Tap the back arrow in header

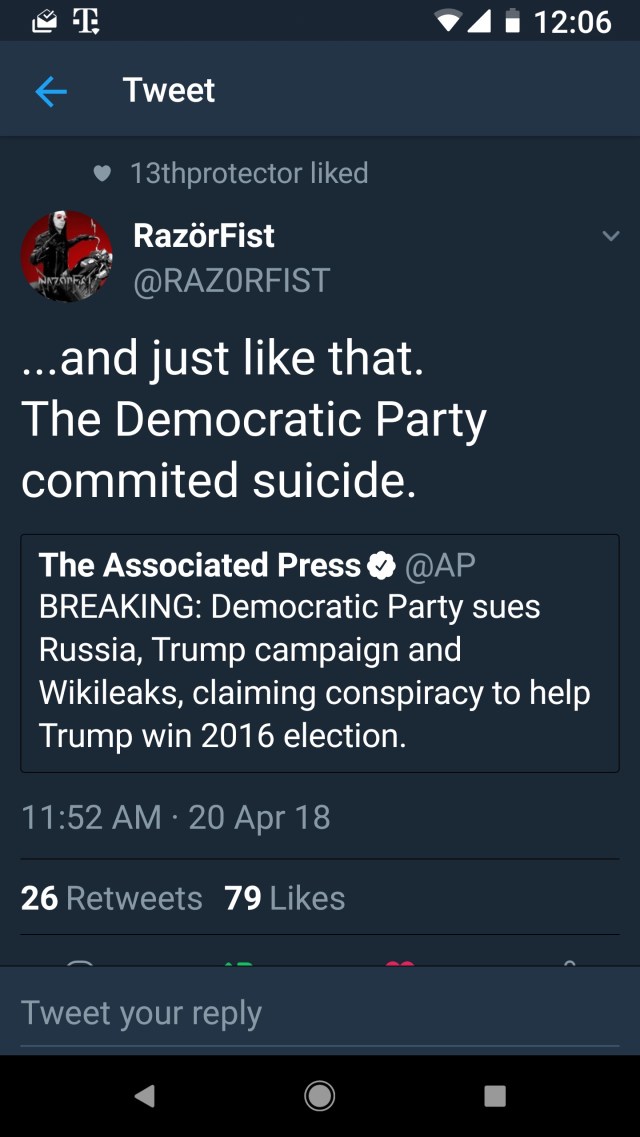coord(51,92)
